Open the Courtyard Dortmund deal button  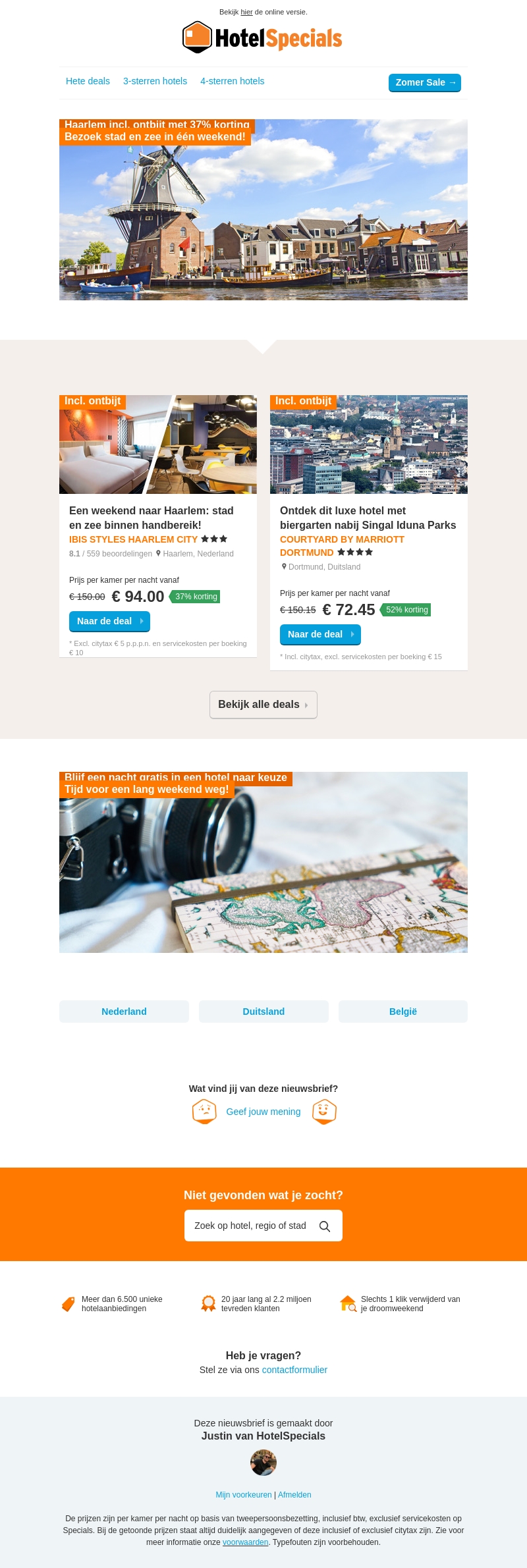(x=320, y=634)
